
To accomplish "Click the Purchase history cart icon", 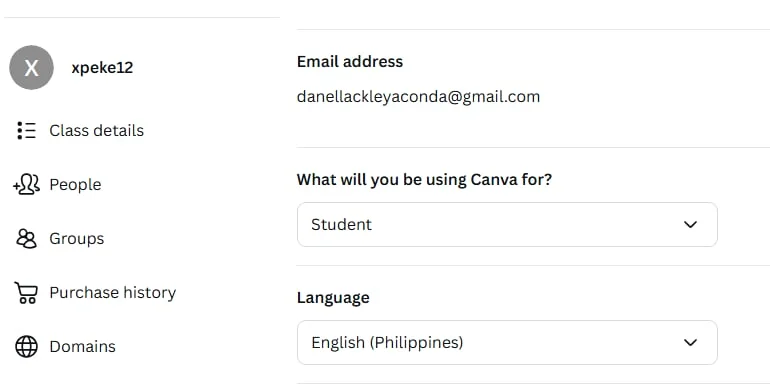I will tap(26, 293).
